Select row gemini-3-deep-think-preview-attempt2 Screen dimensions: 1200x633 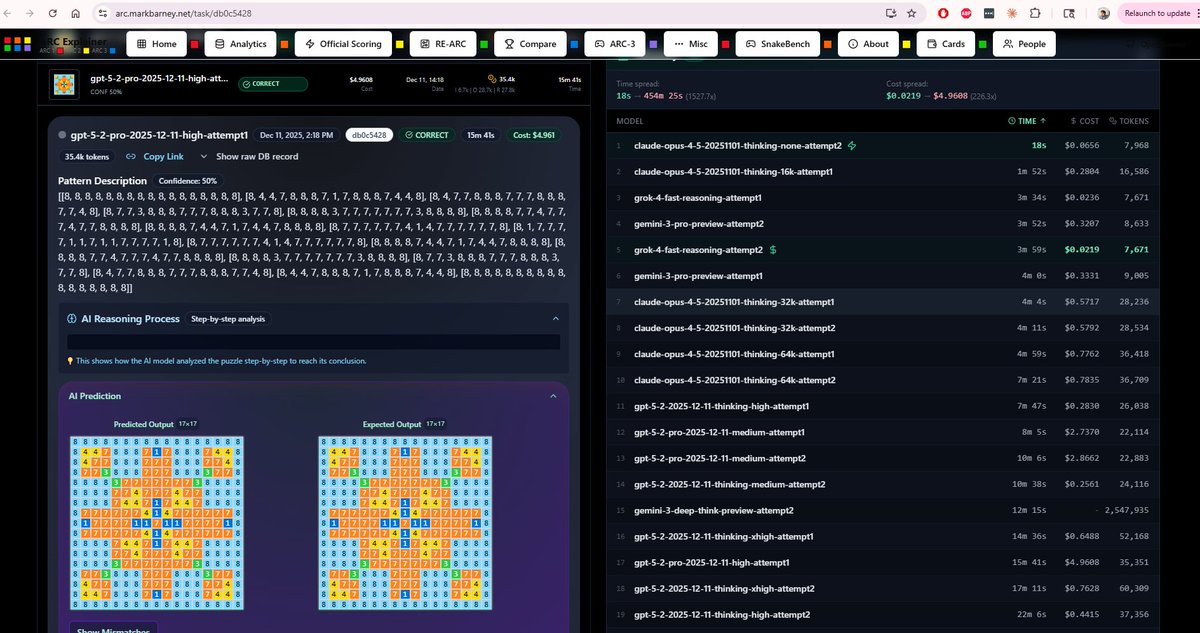click(x=885, y=510)
